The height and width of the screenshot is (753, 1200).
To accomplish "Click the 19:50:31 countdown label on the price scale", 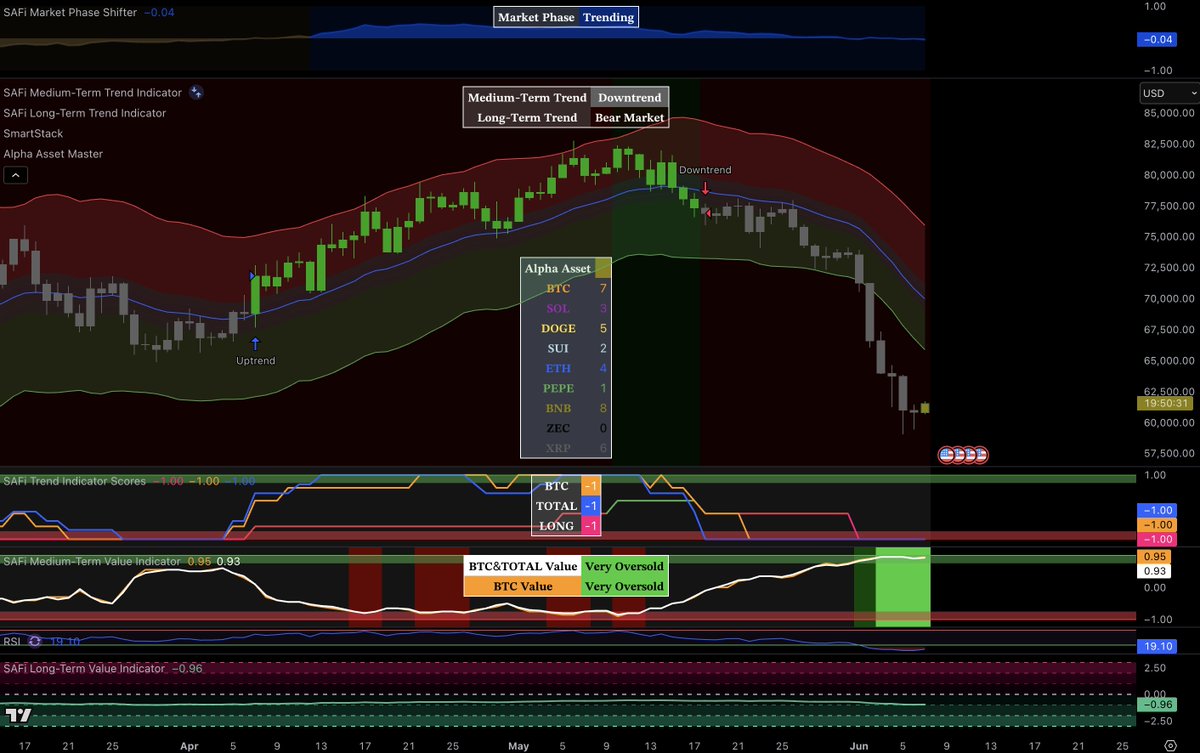I will pyautogui.click(x=1164, y=403).
